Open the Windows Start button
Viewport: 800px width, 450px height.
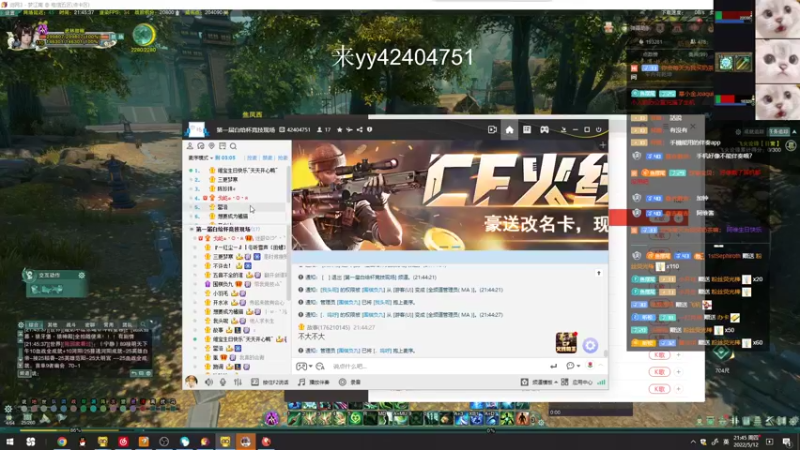pyautogui.click(x=10, y=442)
